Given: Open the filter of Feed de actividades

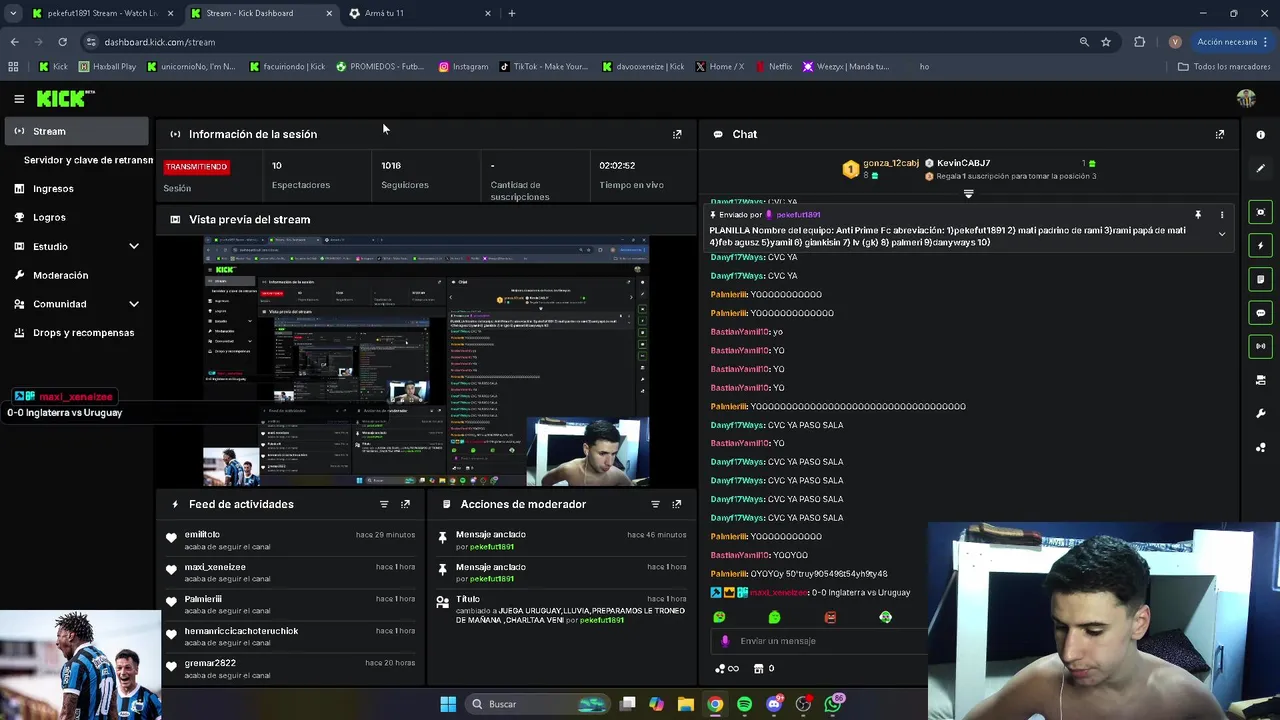Looking at the screenshot, I should pos(384,504).
